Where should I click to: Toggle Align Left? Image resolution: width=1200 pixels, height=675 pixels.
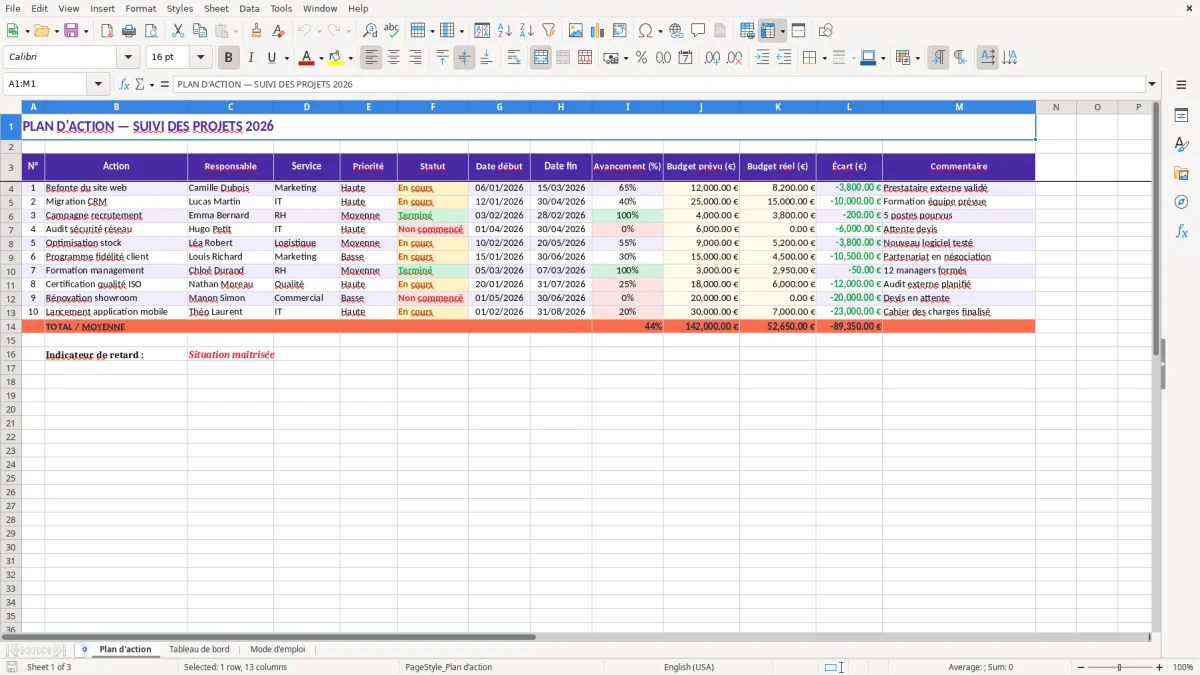pyautogui.click(x=371, y=58)
